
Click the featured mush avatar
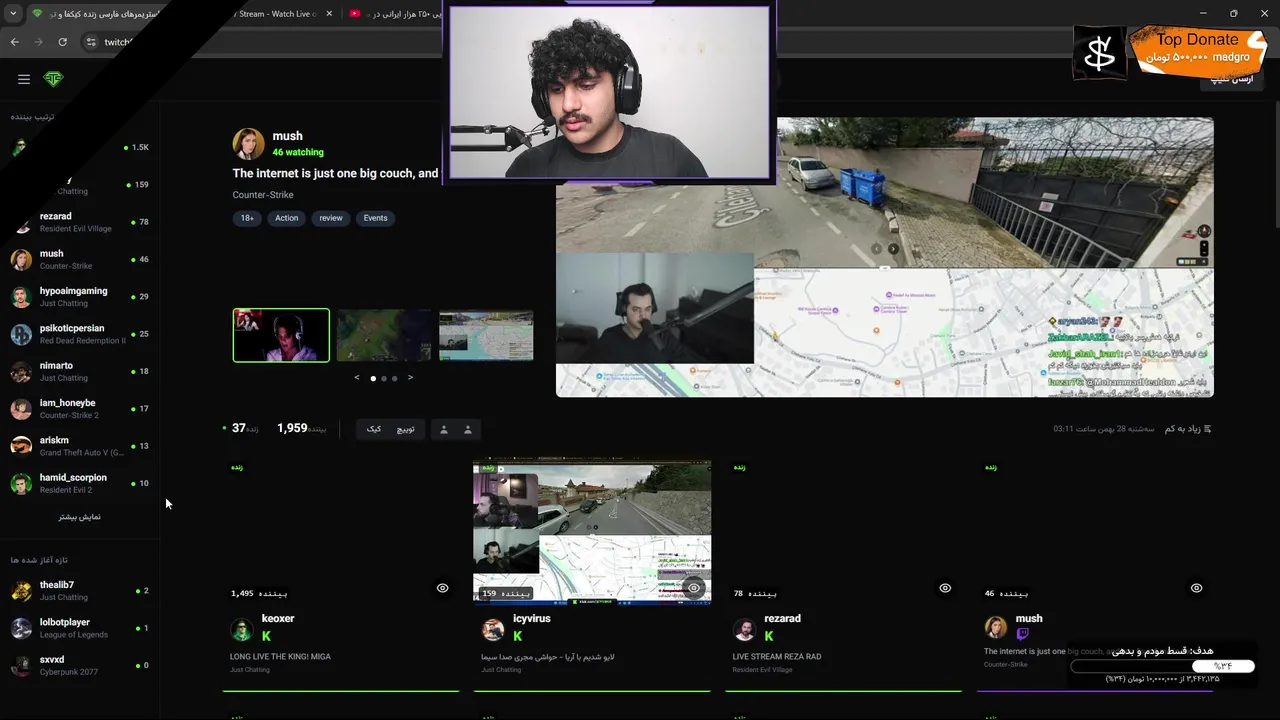249,144
